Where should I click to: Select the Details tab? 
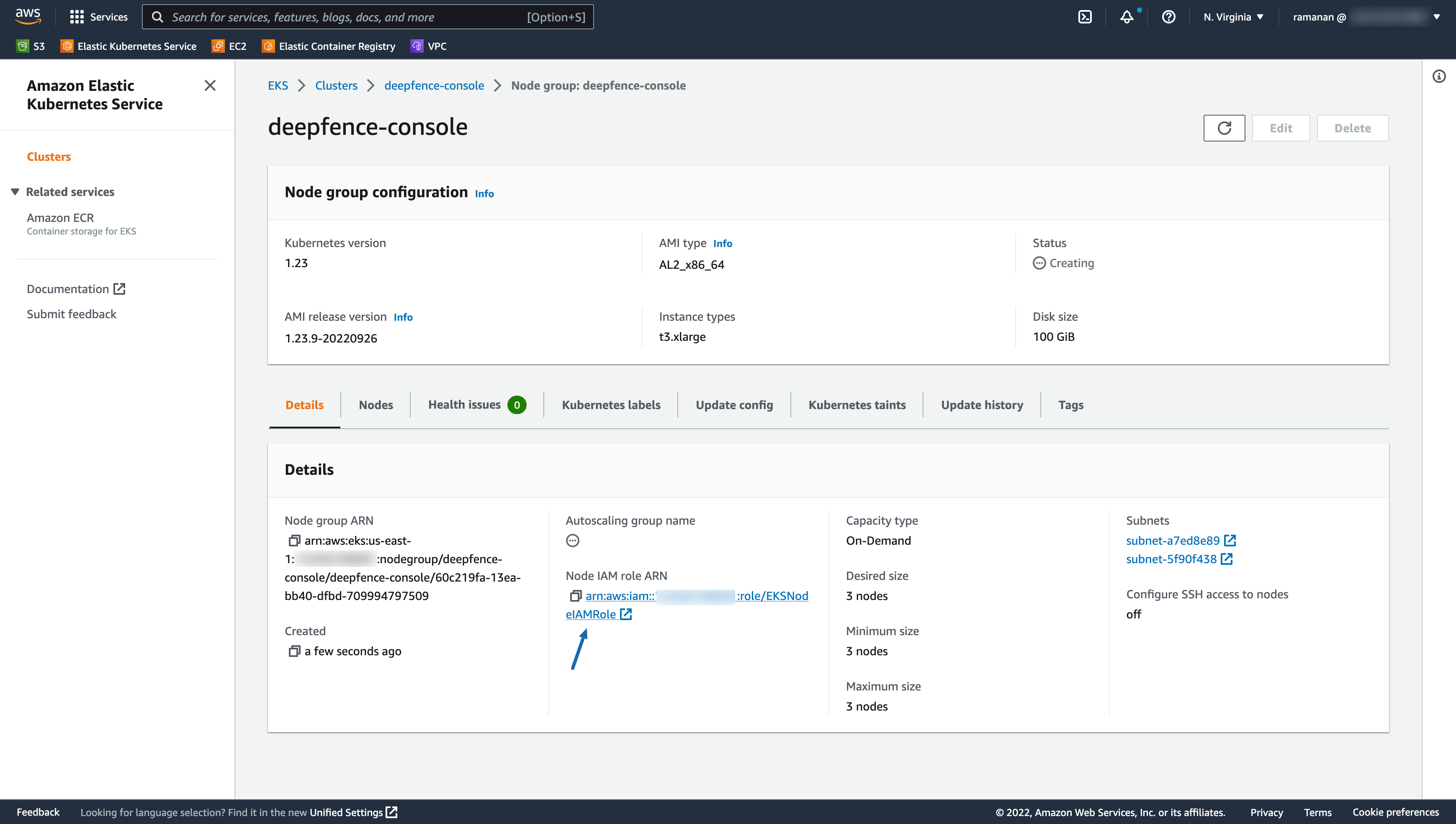pyautogui.click(x=304, y=405)
